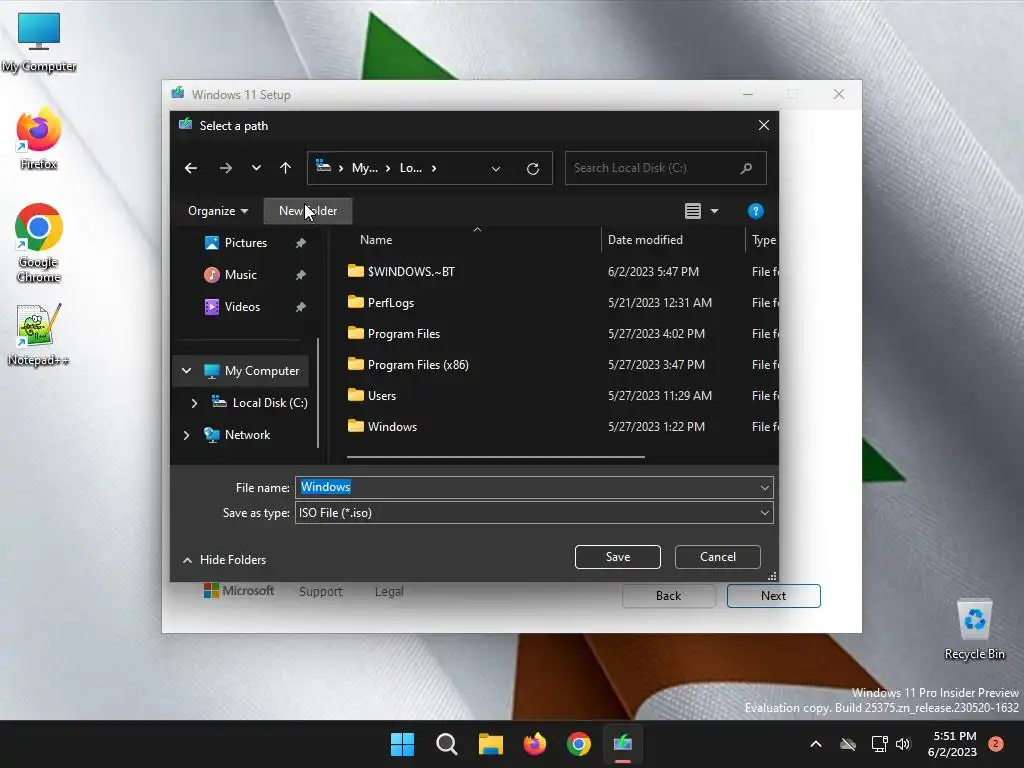Open the Windows Start menu
This screenshot has width=1024, height=768.
tap(402, 744)
